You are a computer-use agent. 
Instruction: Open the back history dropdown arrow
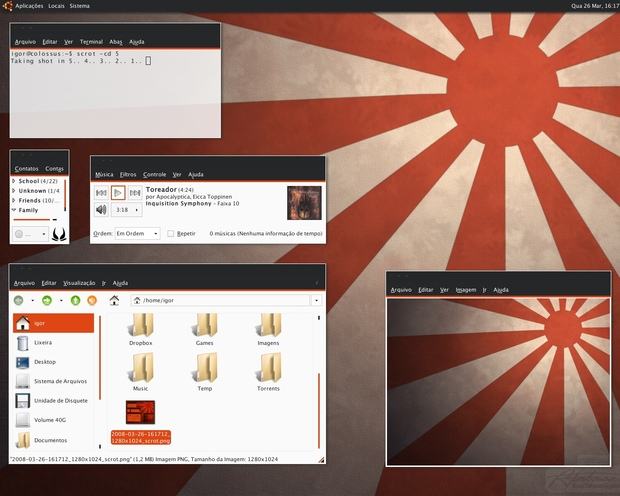[32, 301]
